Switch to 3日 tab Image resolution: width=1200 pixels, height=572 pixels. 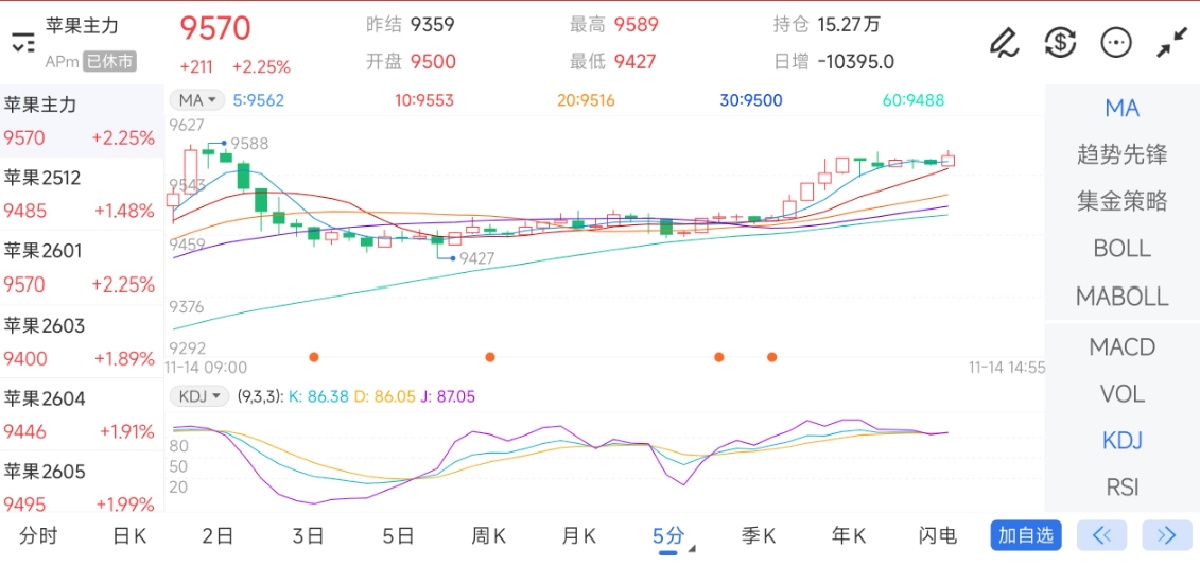click(308, 536)
